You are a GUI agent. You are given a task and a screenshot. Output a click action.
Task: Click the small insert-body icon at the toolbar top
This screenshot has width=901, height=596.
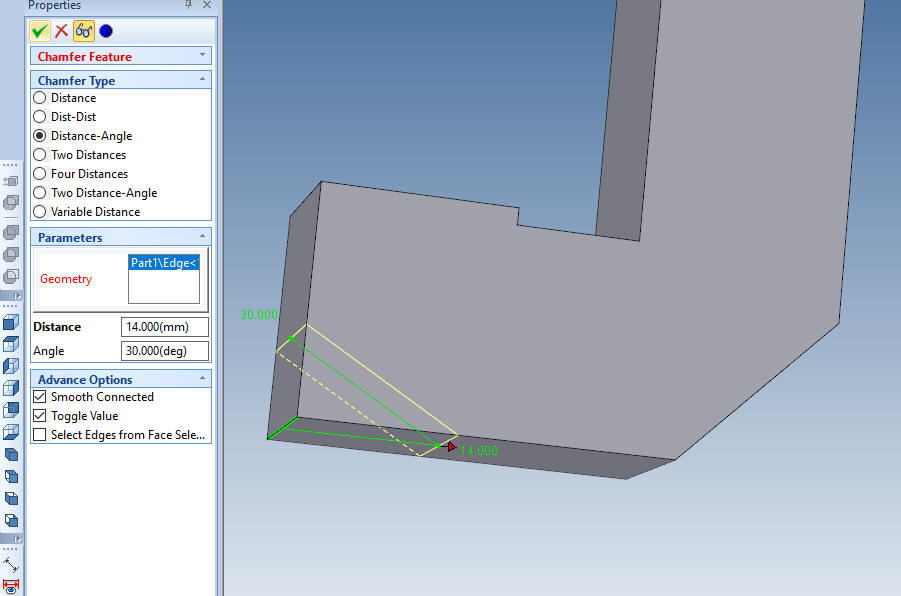click(11, 182)
